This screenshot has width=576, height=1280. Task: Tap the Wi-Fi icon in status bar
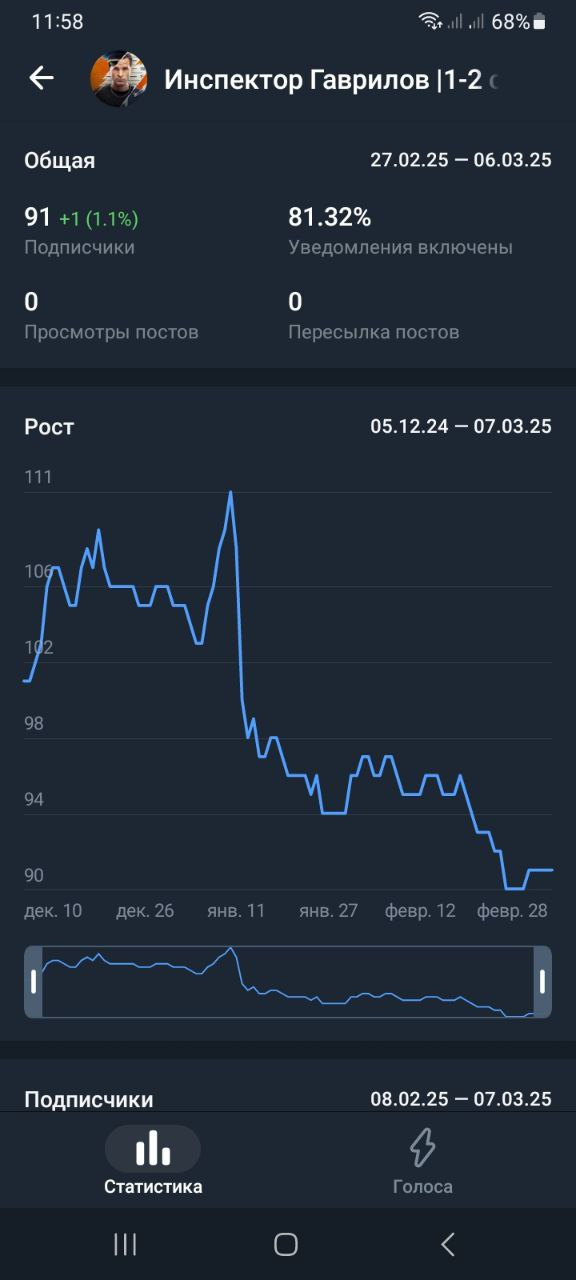430,21
